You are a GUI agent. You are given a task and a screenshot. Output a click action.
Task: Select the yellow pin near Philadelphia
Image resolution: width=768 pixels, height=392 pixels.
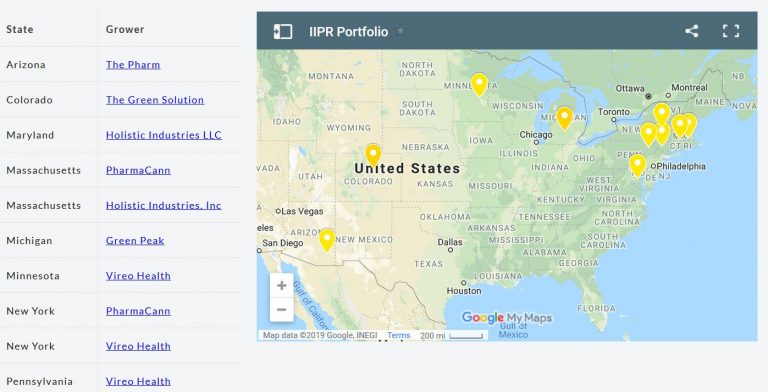click(x=637, y=166)
